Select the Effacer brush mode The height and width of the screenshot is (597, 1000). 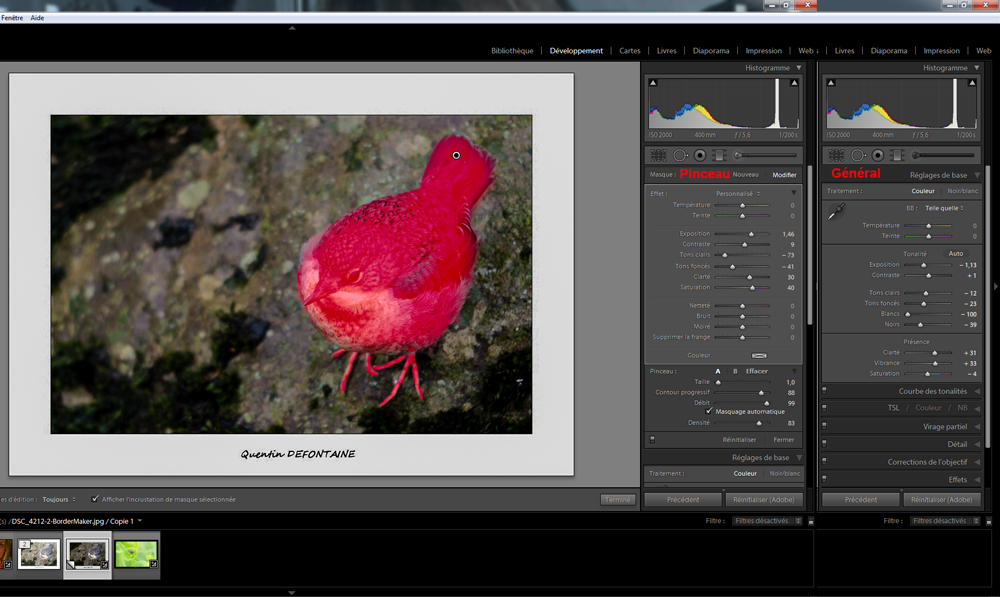[x=756, y=371]
